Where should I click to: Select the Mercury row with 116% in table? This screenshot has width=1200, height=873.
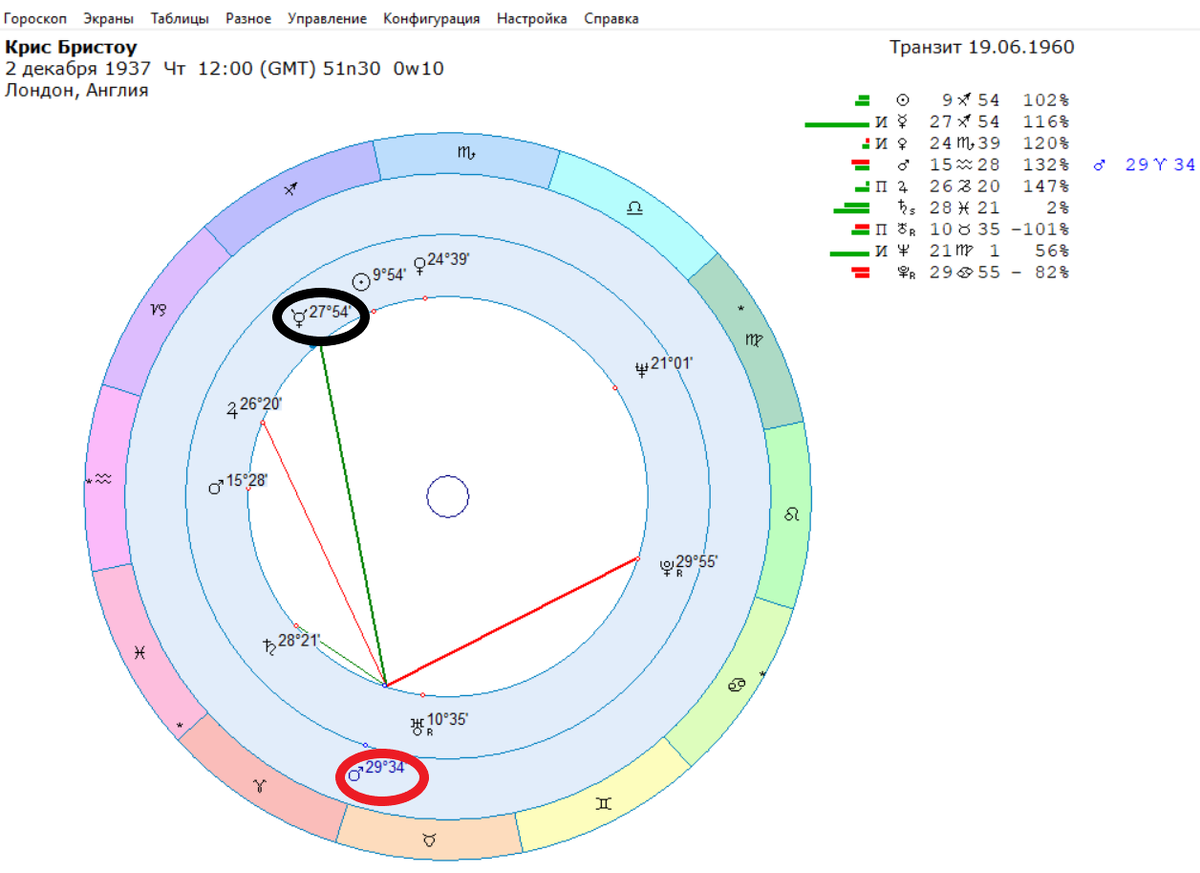(938, 122)
